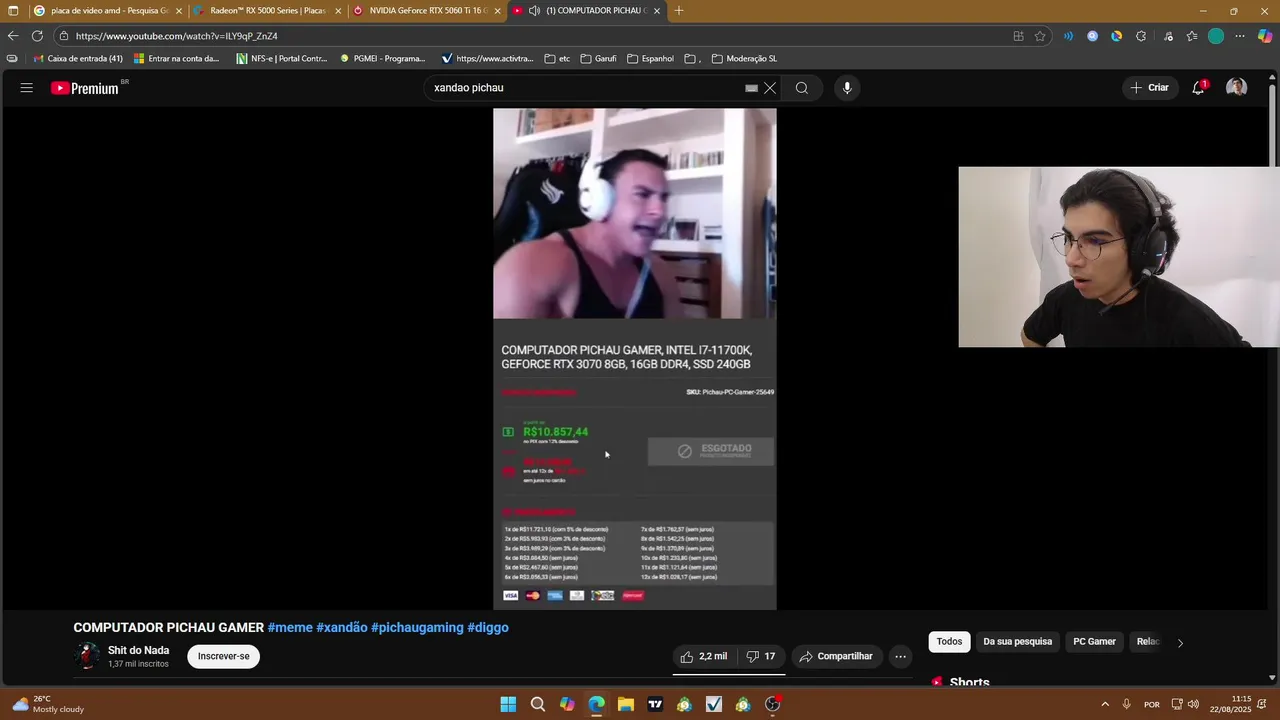Screen dimensions: 1280x720
Task: Select the 'Da sua pesquisa' chip
Action: tap(1017, 642)
